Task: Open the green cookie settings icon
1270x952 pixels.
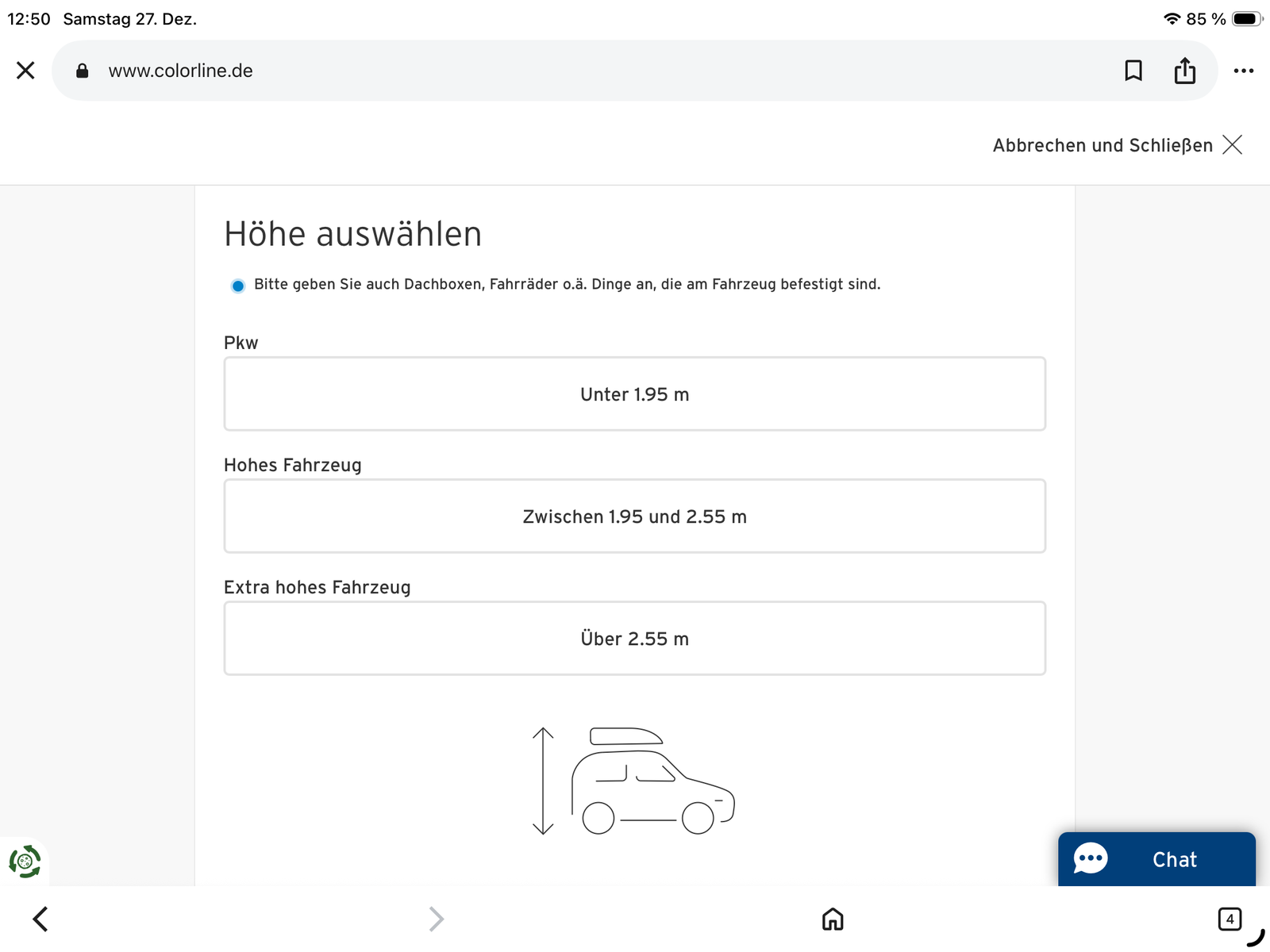Action: (x=25, y=862)
